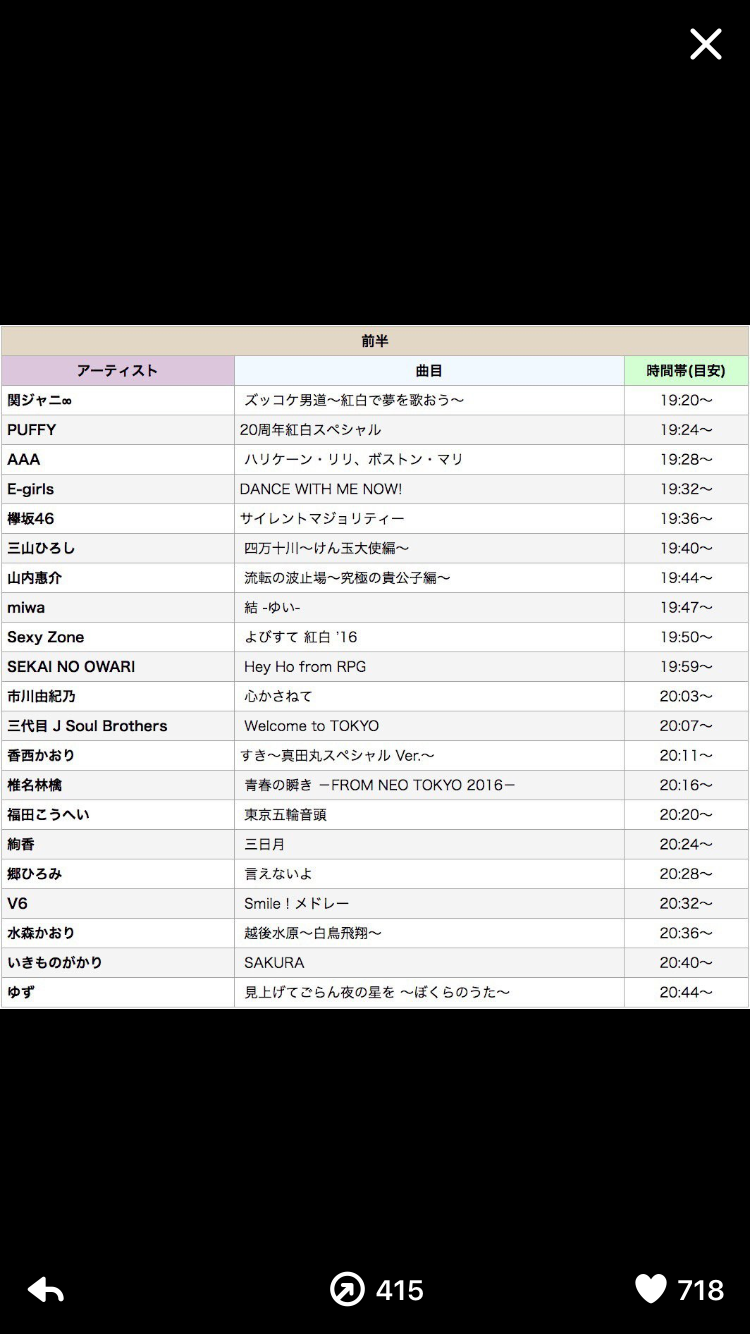
Task: Tap the retweet icon next to 415
Action: tap(347, 1290)
